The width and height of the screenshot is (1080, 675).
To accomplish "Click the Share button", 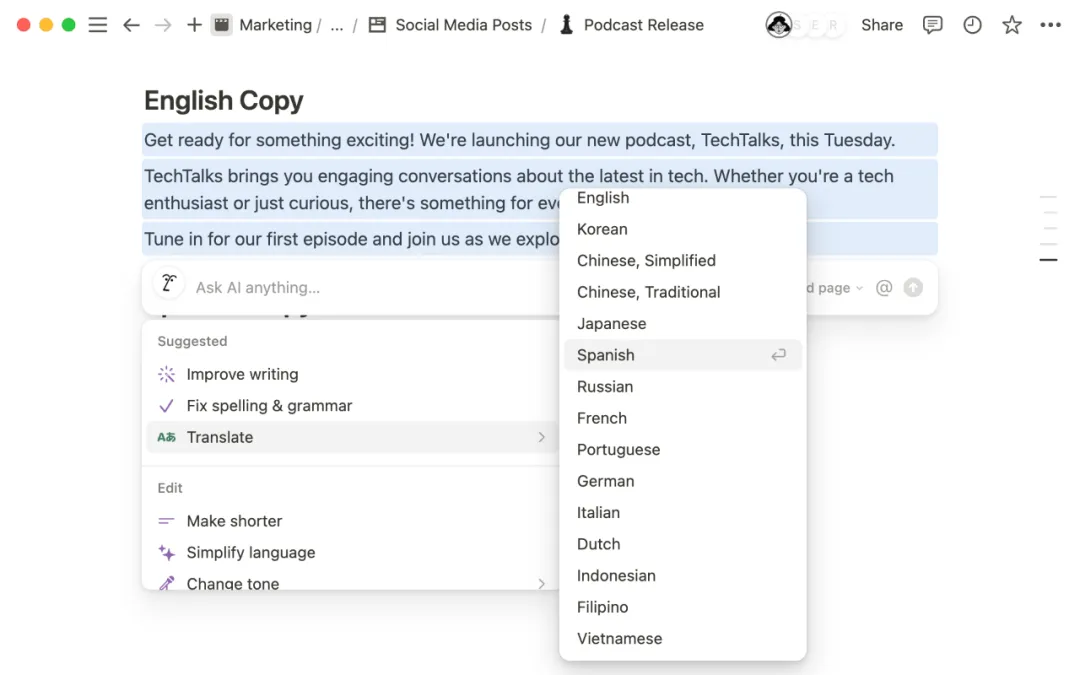I will tap(882, 25).
